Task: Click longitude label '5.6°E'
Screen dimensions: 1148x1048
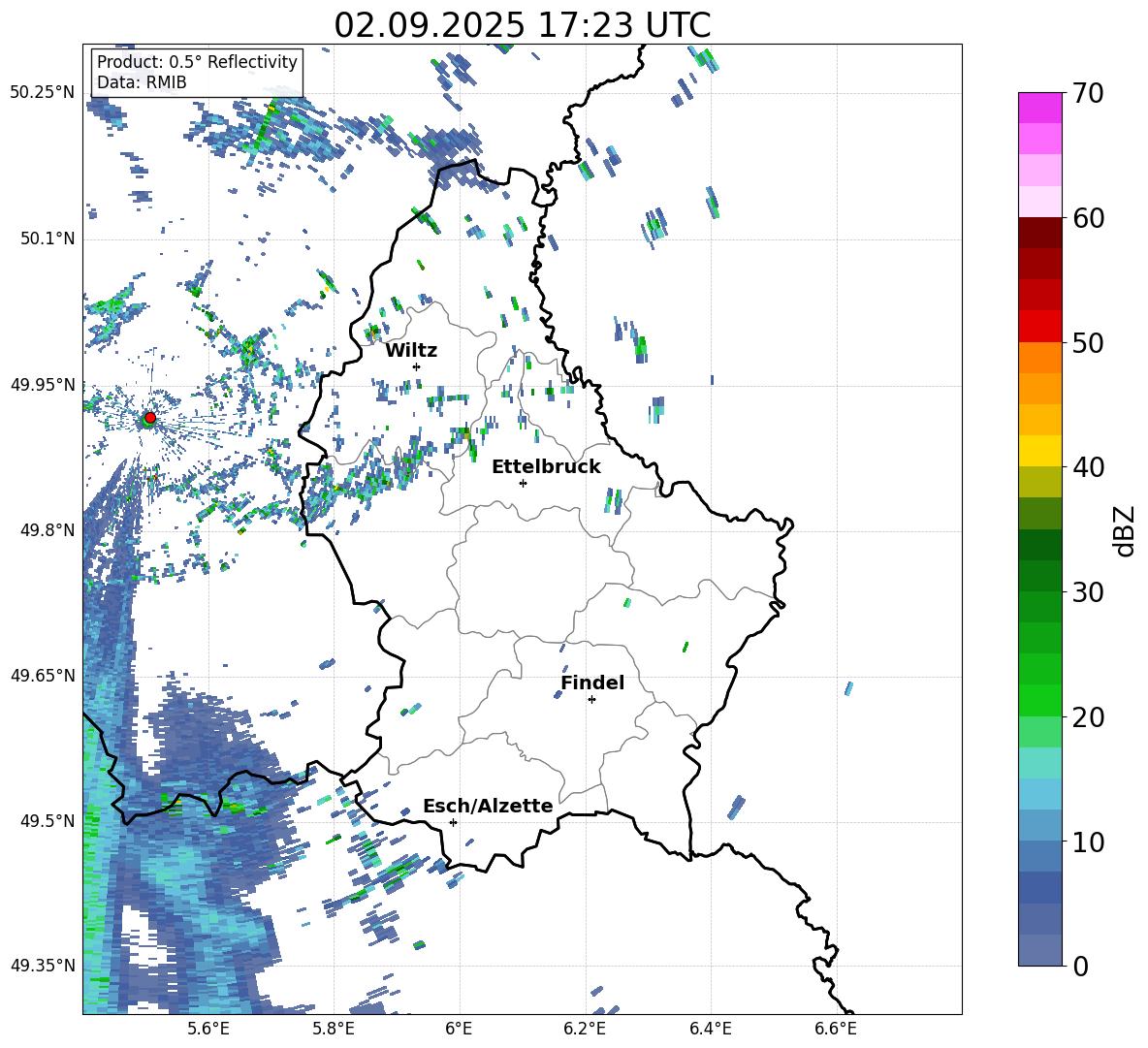Action: tap(208, 1029)
